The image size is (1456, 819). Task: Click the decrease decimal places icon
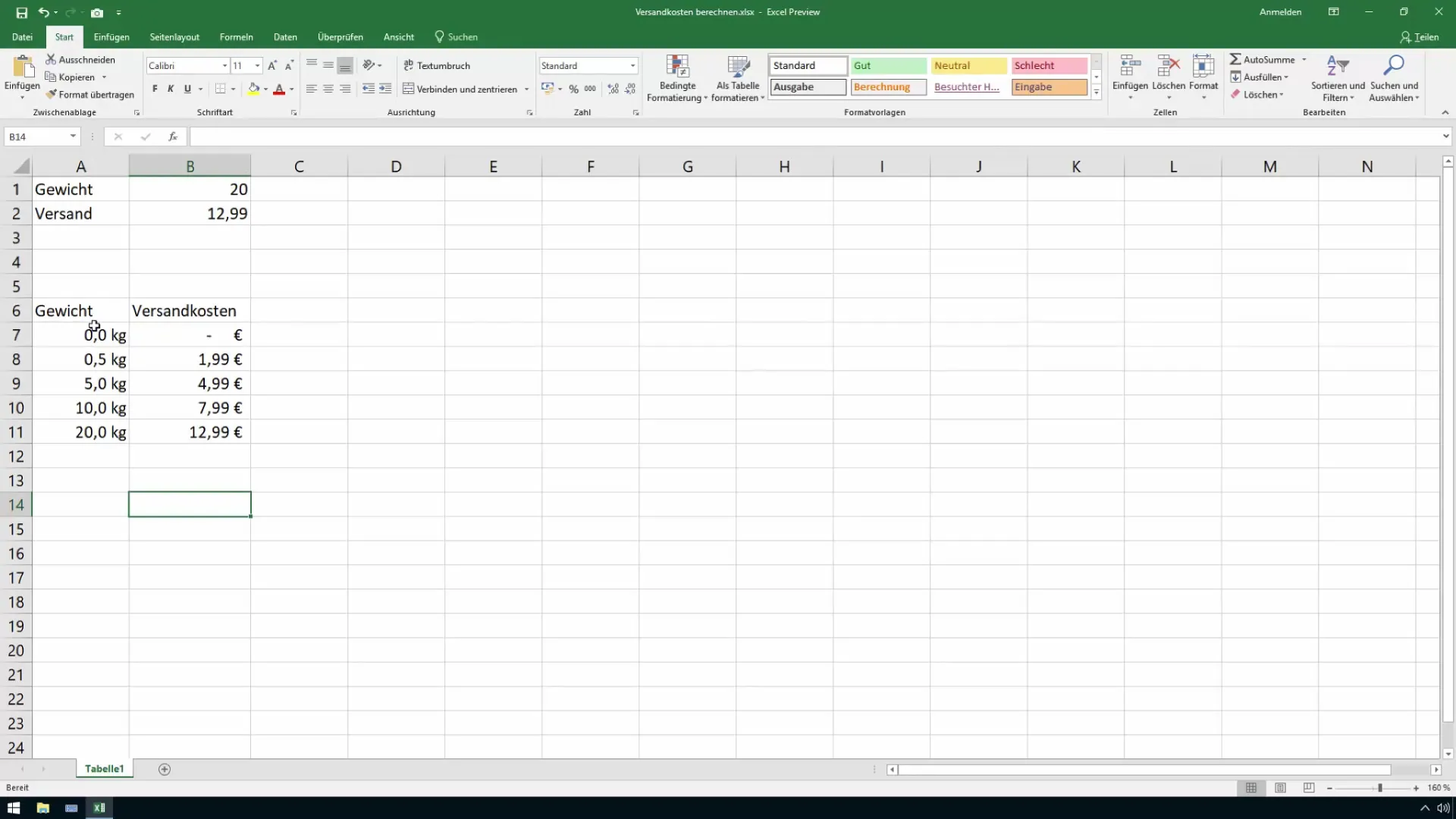click(x=630, y=89)
